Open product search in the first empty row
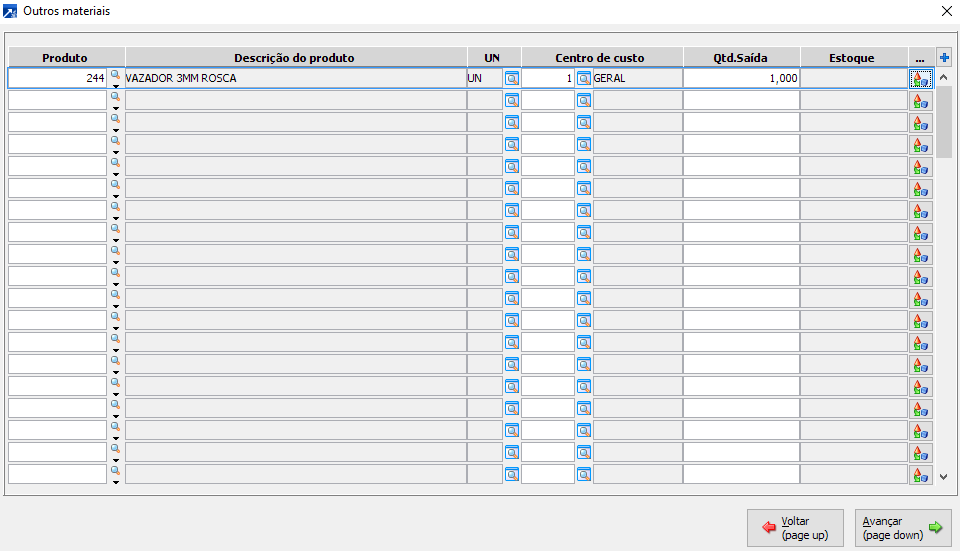The width and height of the screenshot is (960, 551). point(115,97)
